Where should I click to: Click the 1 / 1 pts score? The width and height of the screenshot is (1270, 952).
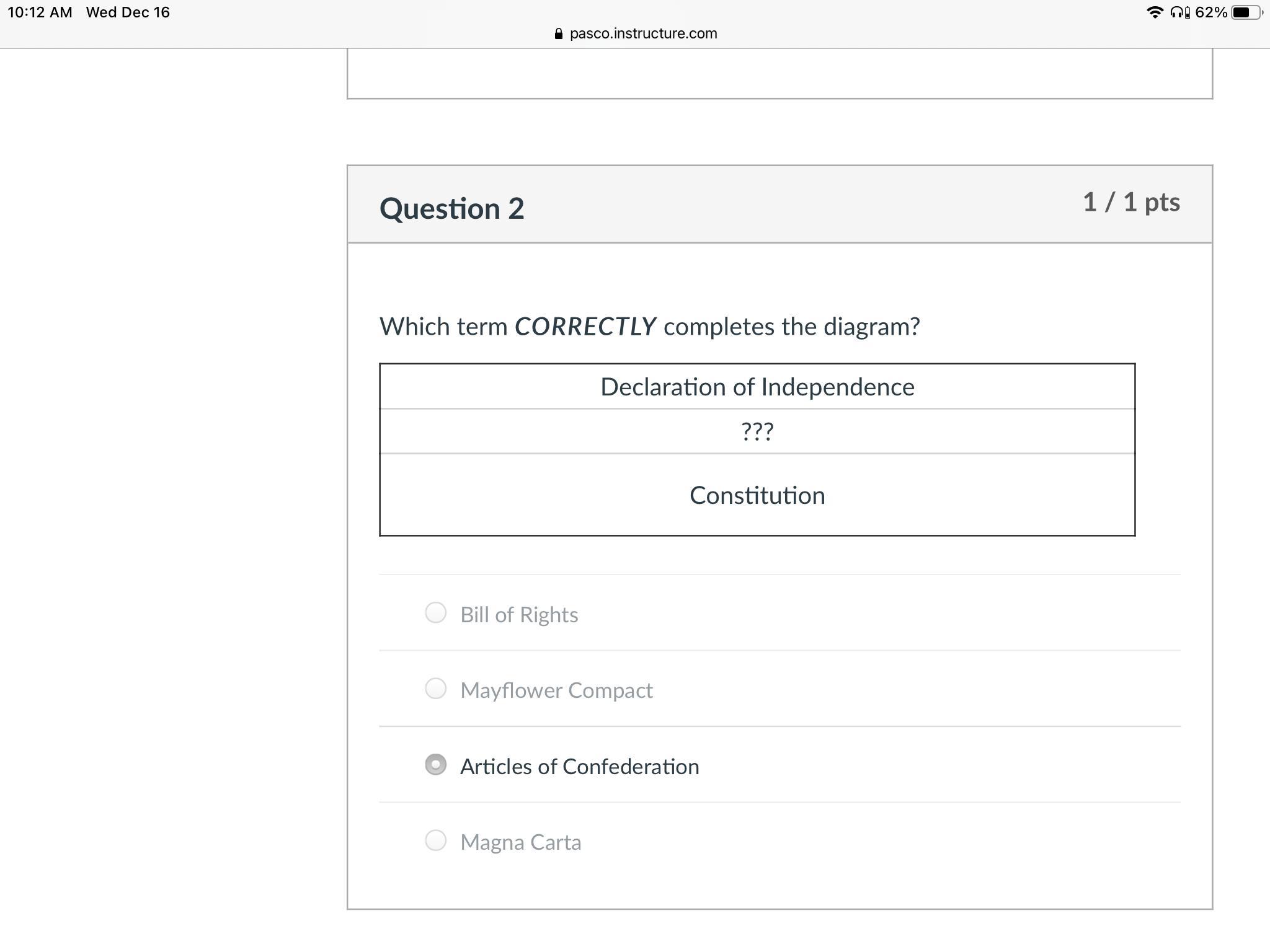1130,203
